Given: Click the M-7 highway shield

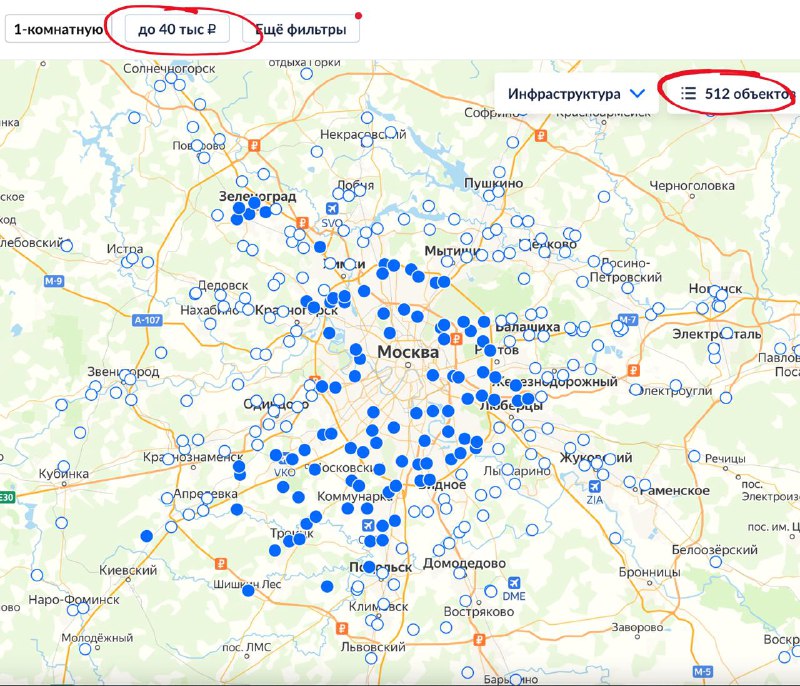Looking at the screenshot, I should tap(628, 320).
